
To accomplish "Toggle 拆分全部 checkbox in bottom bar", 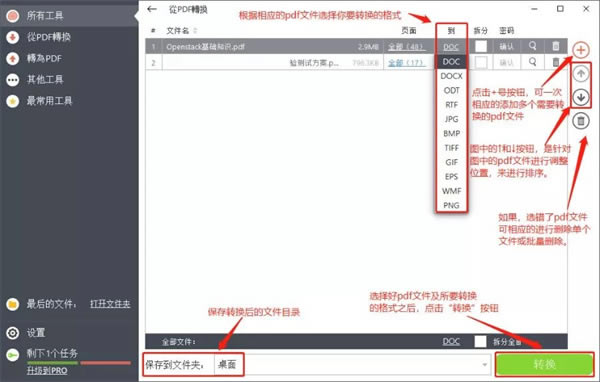I will [480, 341].
